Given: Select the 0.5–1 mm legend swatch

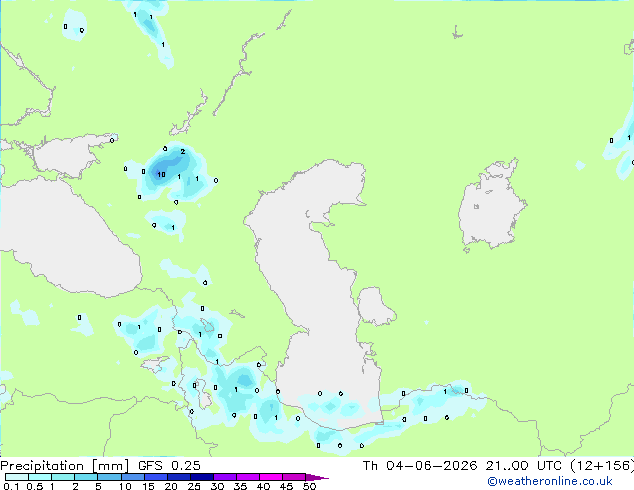Looking at the screenshot, I should [40, 477].
